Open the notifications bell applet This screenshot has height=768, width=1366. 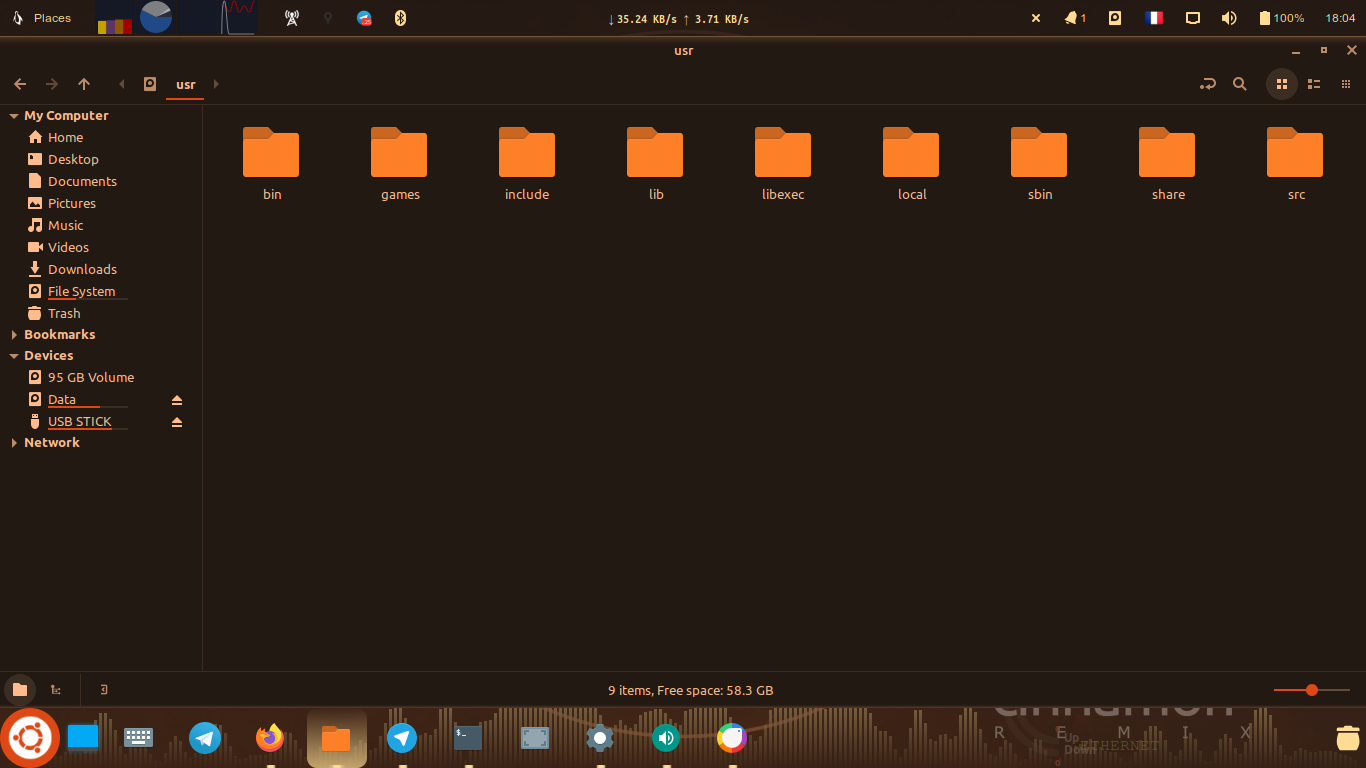(1075, 18)
